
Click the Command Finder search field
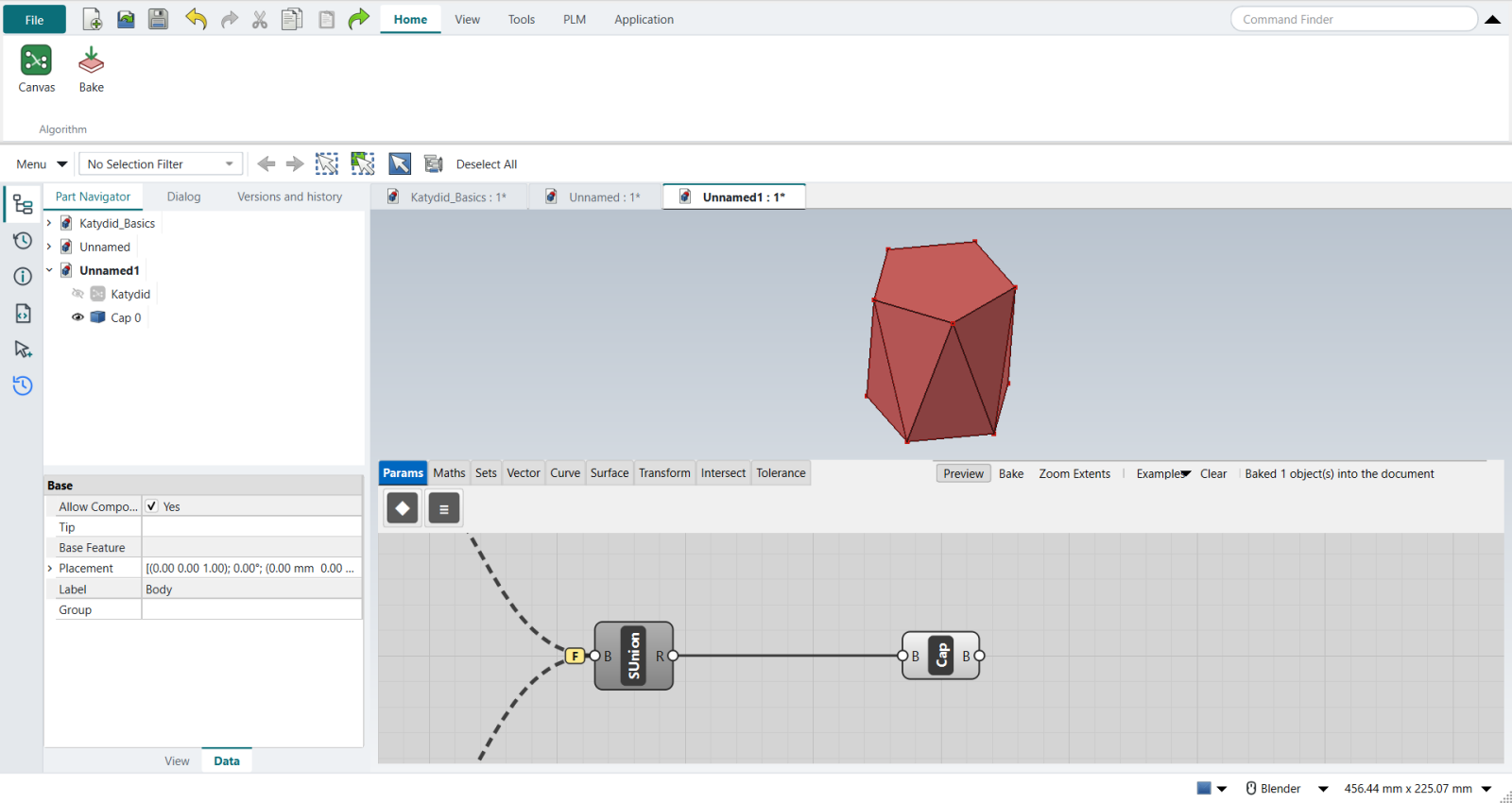[1354, 19]
